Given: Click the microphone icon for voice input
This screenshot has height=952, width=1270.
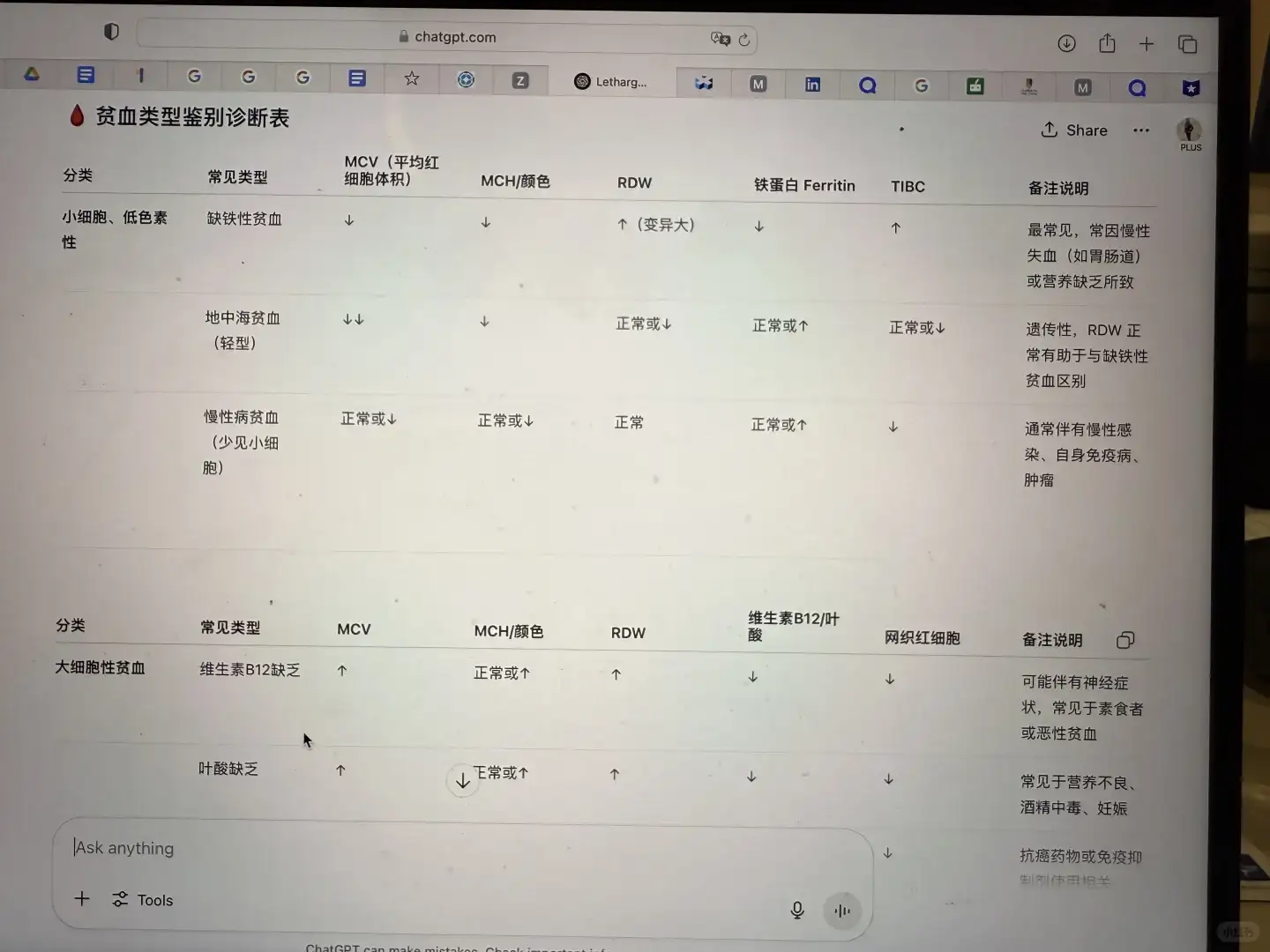Looking at the screenshot, I should click(x=796, y=909).
